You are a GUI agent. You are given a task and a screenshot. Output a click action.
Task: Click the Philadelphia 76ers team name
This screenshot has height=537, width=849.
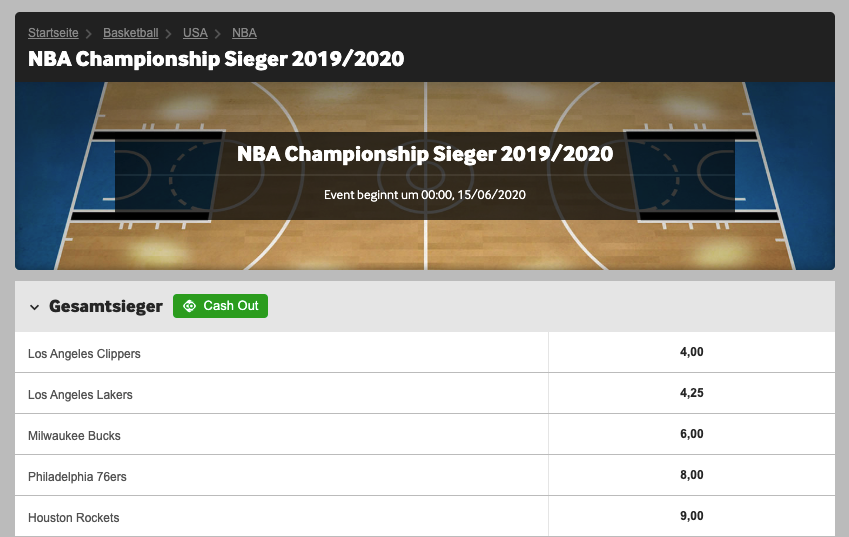point(77,477)
